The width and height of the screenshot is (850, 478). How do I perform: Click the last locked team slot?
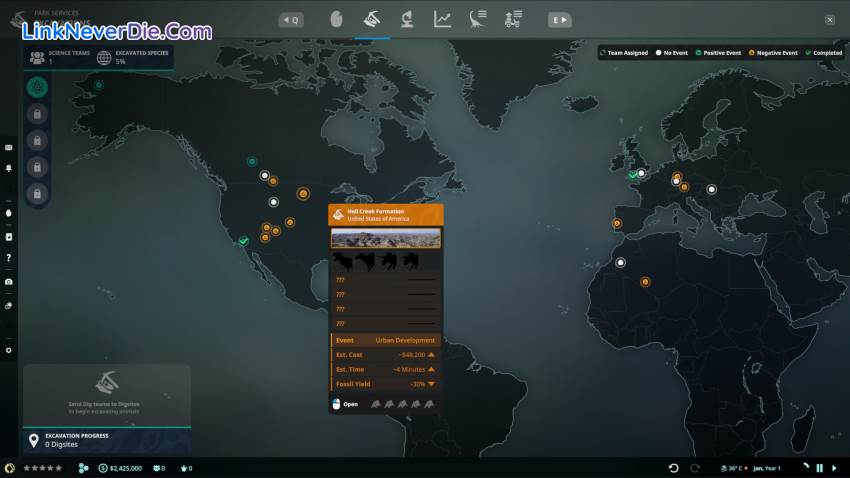[37, 193]
